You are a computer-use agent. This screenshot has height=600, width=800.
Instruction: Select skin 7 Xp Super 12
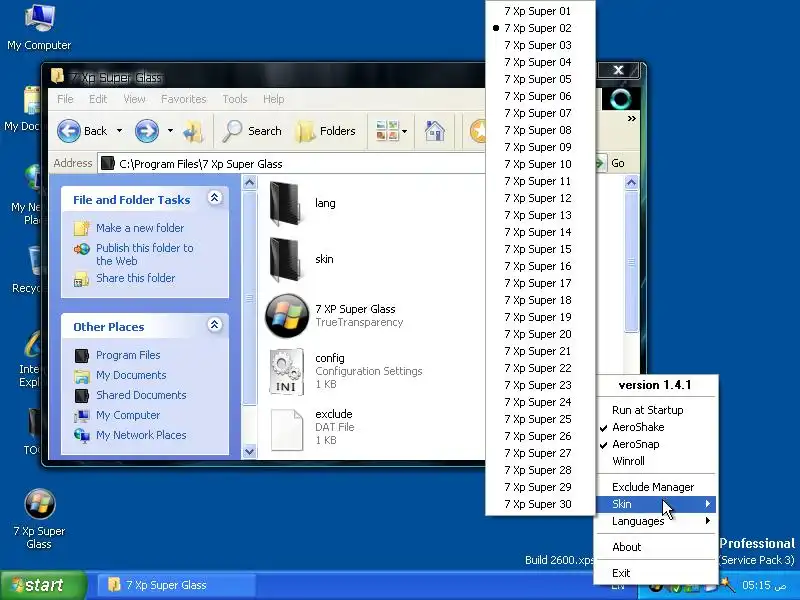coord(540,198)
